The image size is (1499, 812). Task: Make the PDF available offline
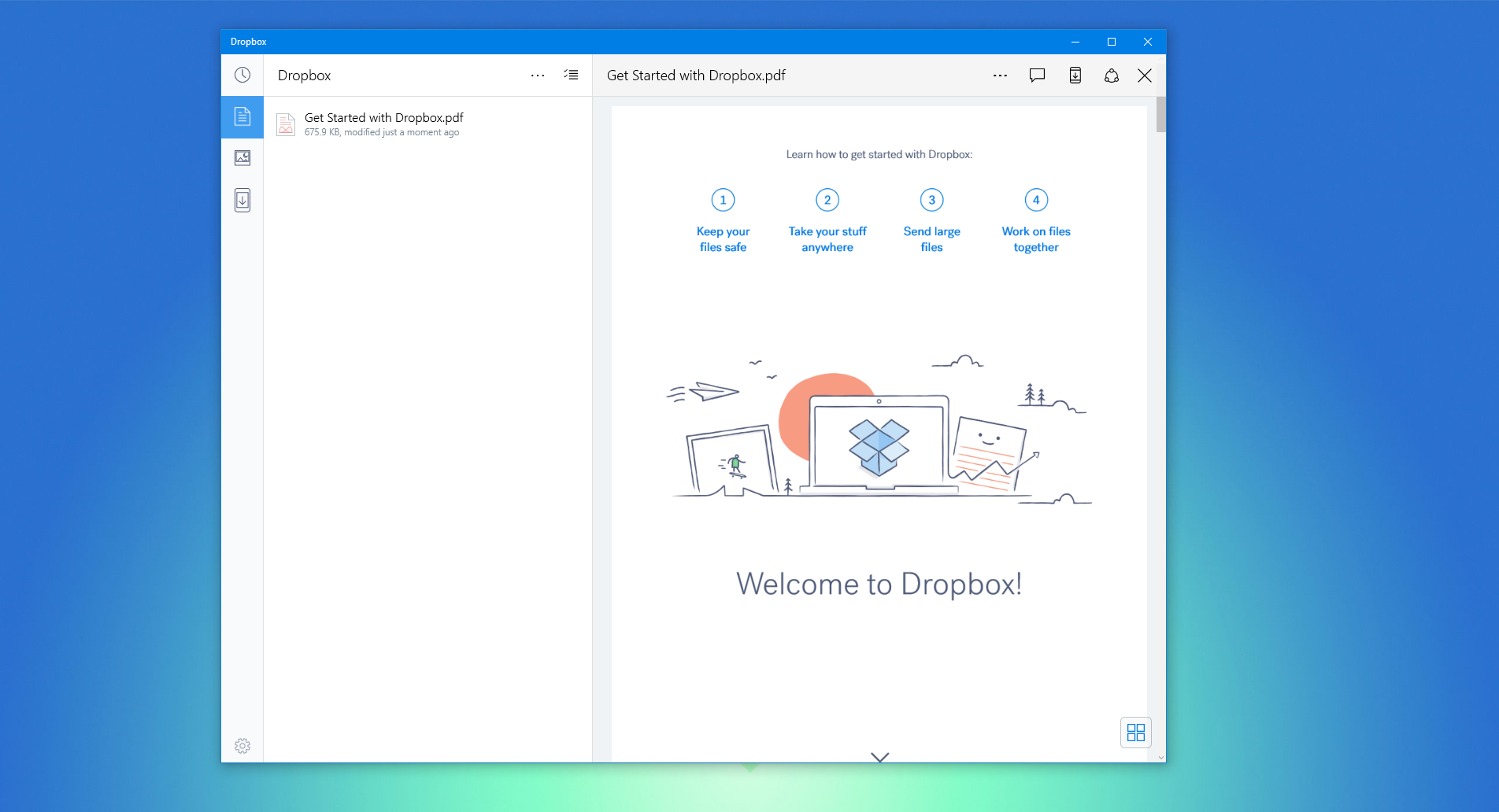click(1075, 76)
